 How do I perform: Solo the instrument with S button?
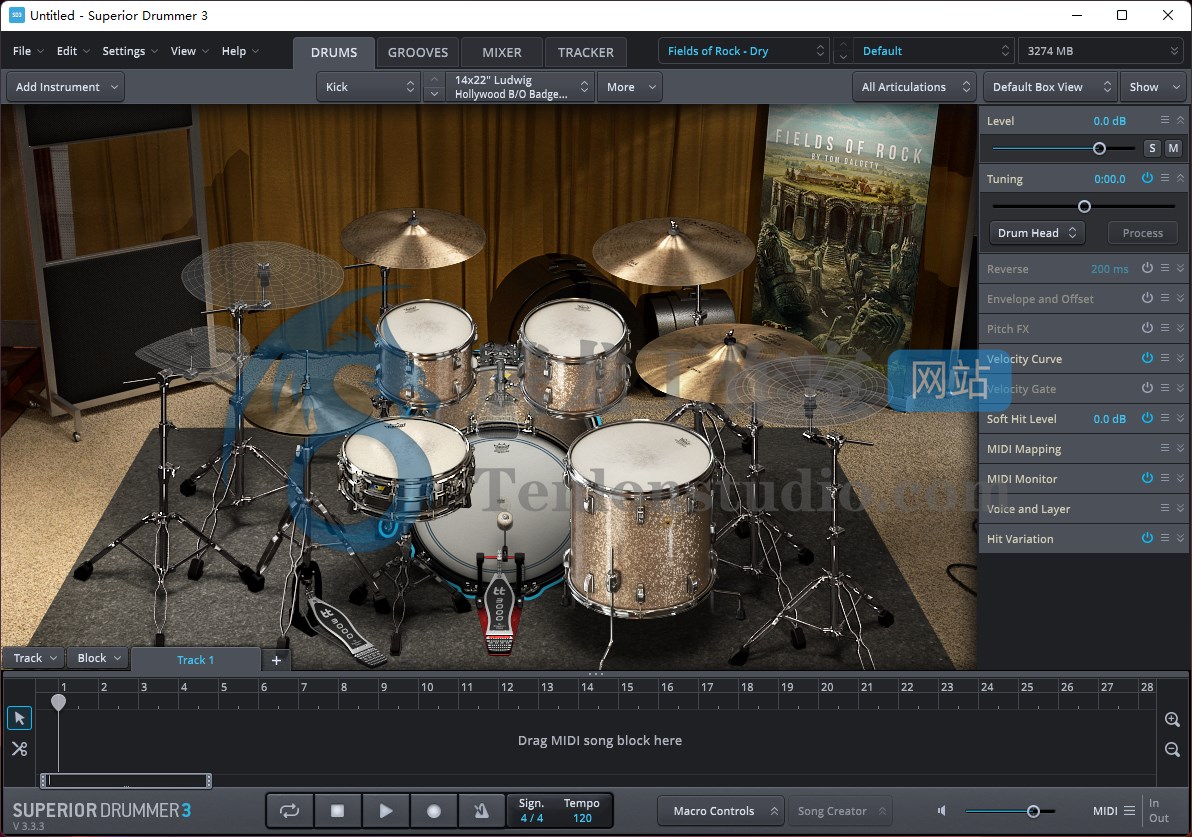[1152, 148]
